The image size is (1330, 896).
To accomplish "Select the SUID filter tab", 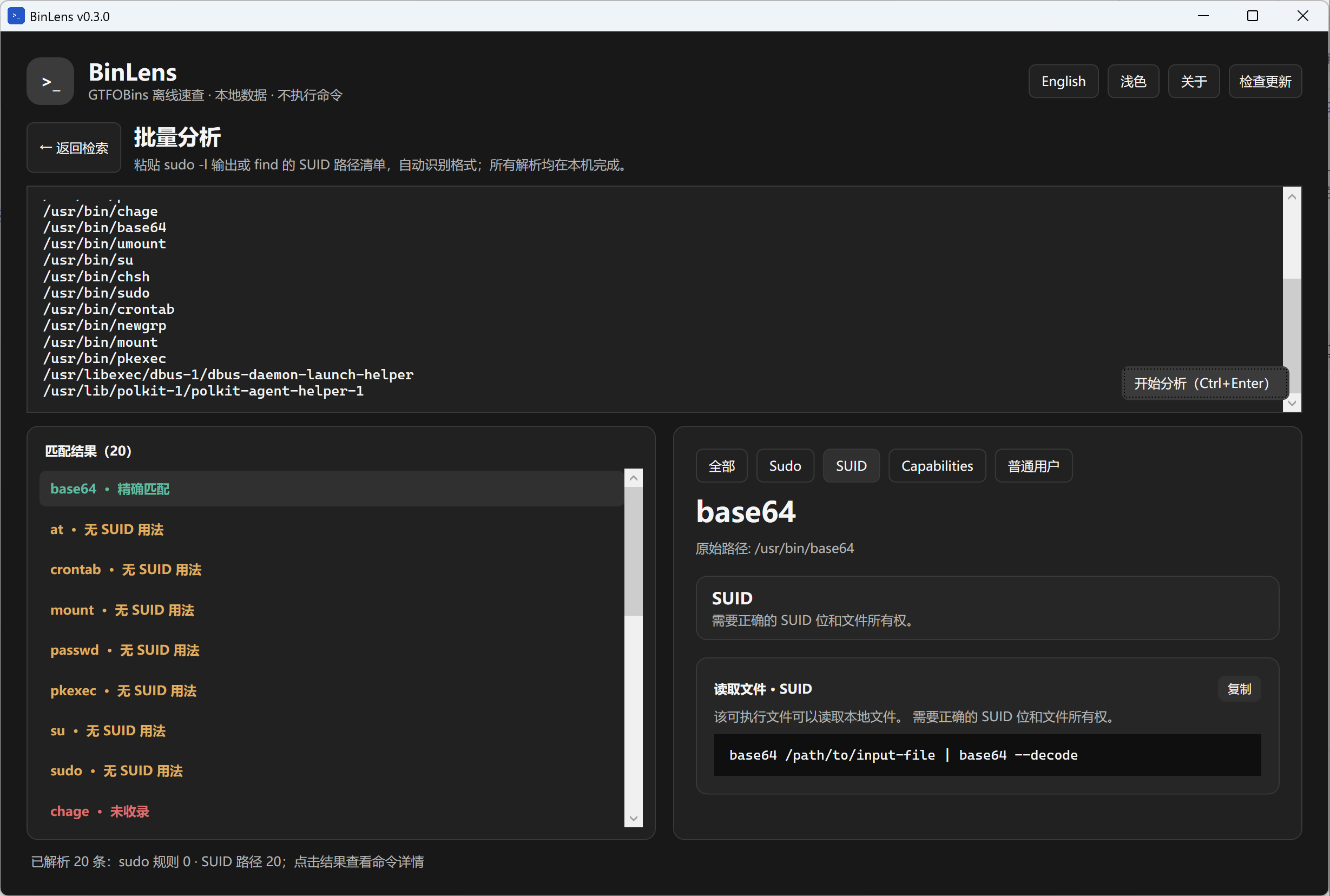I will [x=851, y=466].
